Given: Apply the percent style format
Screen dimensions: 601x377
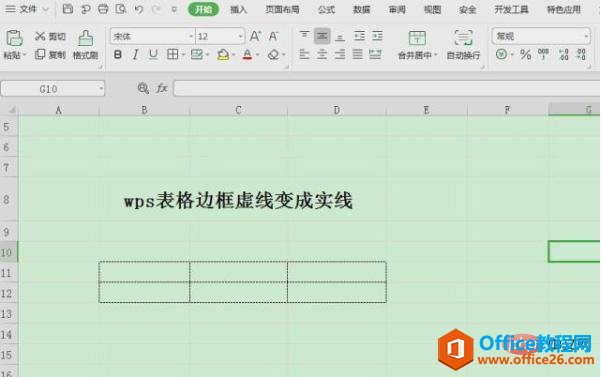Looking at the screenshot, I should point(525,54).
